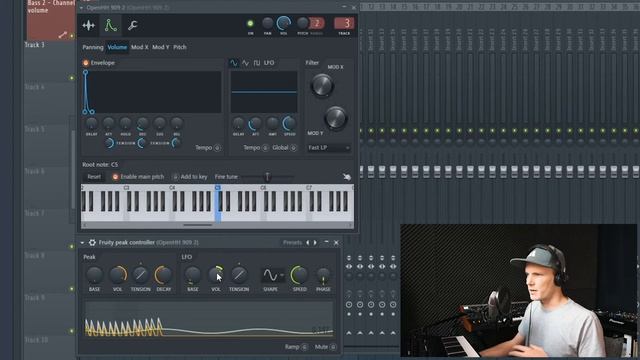Click the LFO AMT knob in channel settings

pos(272,123)
